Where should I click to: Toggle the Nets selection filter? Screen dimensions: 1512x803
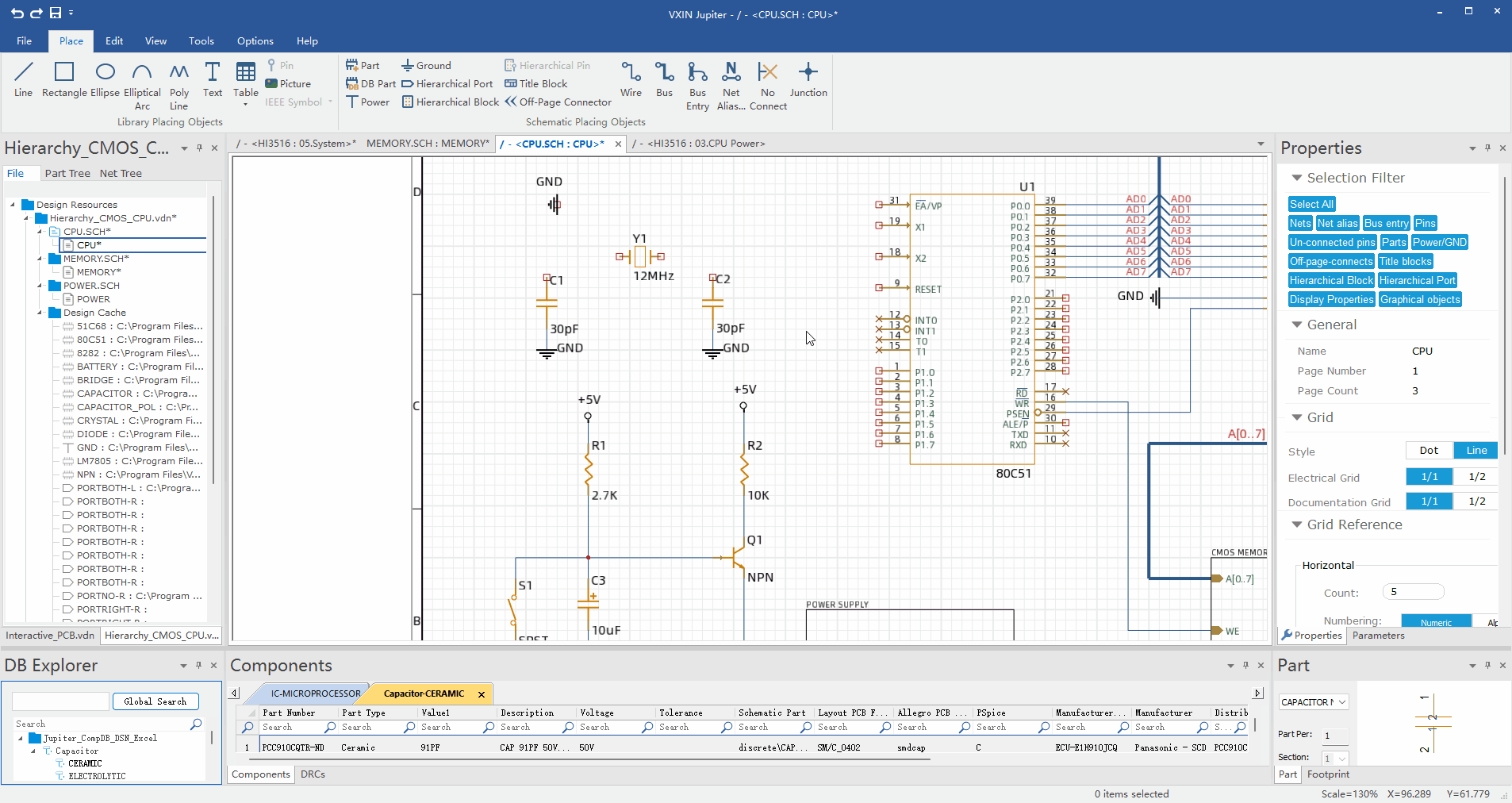click(1300, 224)
